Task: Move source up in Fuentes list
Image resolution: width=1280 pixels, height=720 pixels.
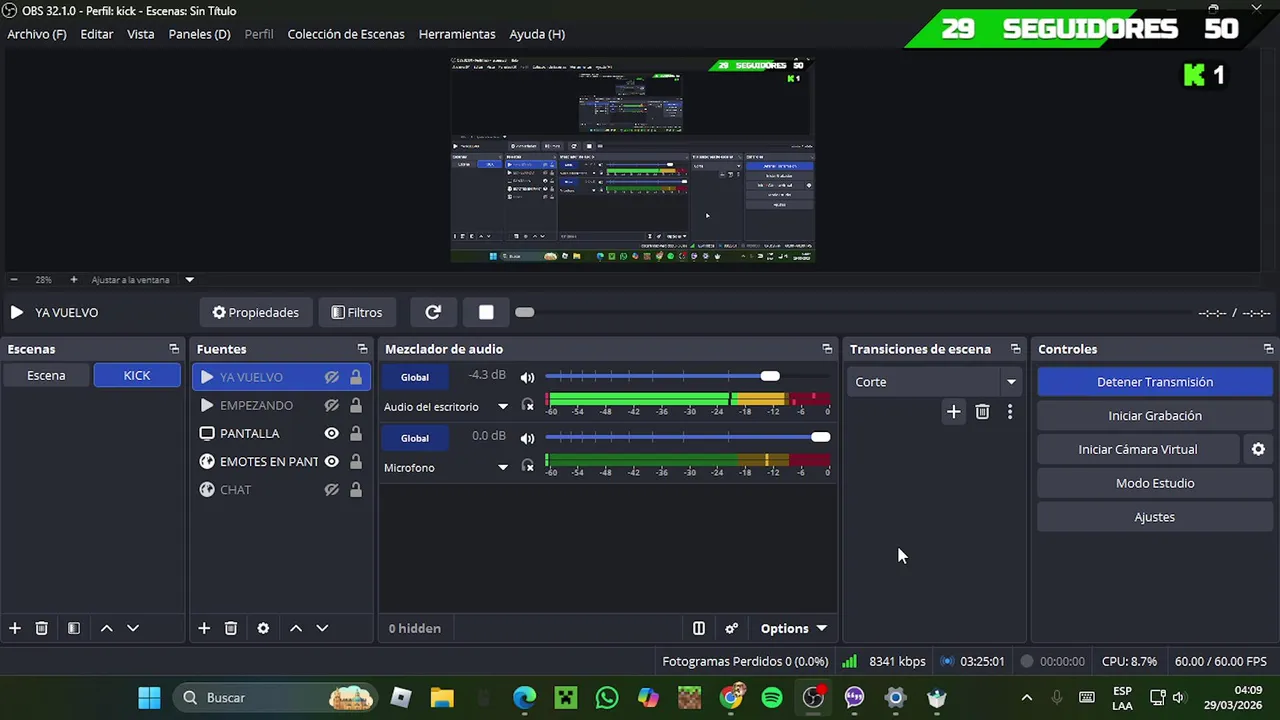Action: (296, 628)
